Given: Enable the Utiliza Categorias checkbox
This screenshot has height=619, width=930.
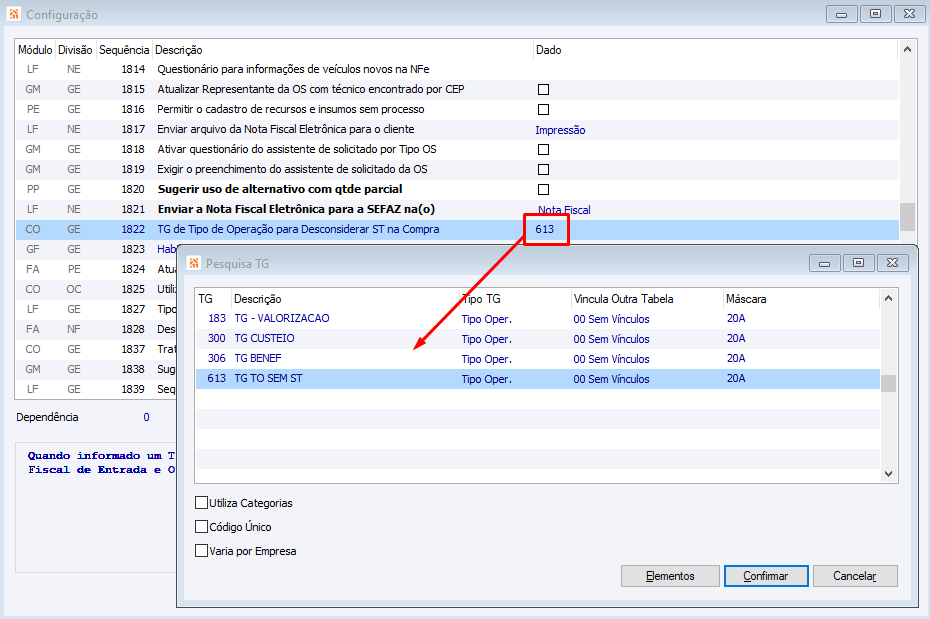Looking at the screenshot, I should coord(202,503).
